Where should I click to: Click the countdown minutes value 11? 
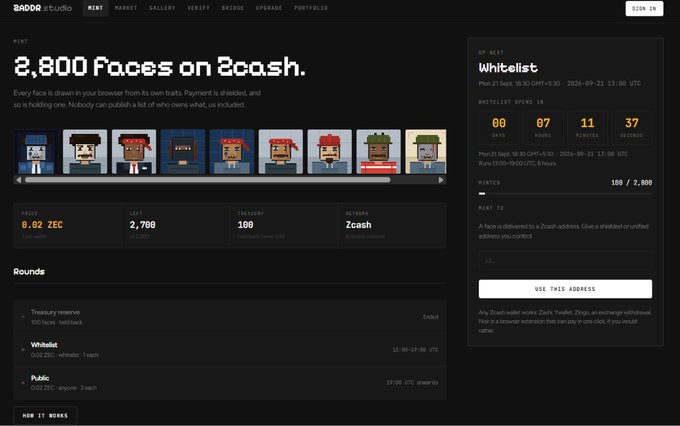click(x=587, y=123)
